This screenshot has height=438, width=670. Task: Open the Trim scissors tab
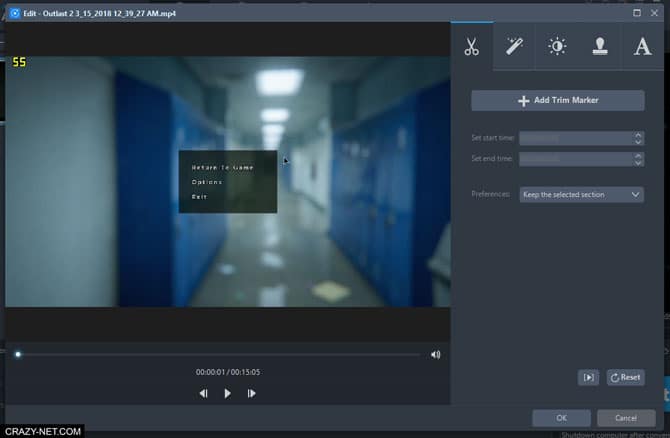(472, 46)
